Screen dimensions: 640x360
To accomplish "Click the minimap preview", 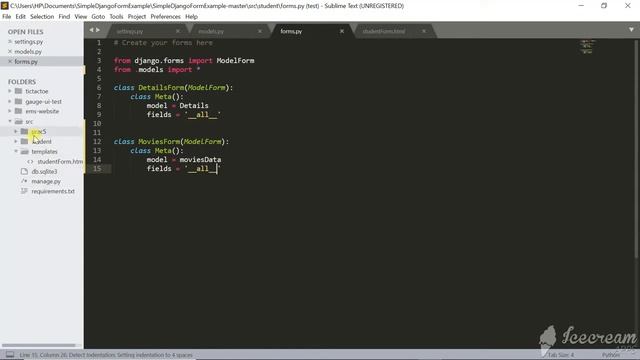I will pos(587,47).
